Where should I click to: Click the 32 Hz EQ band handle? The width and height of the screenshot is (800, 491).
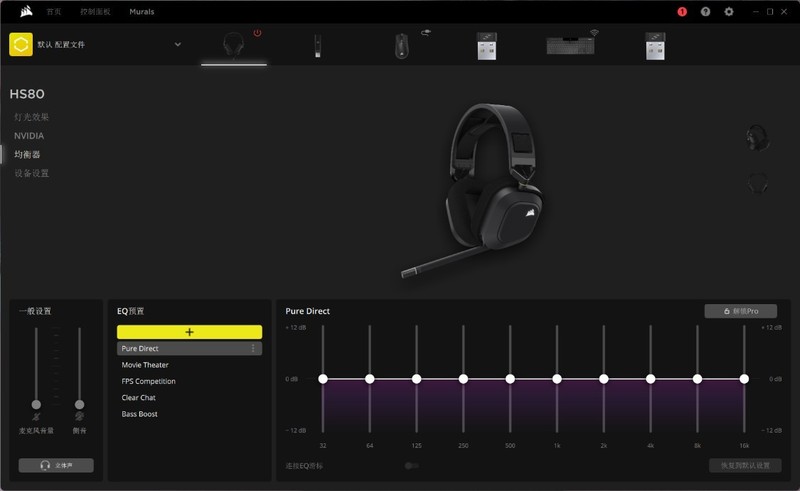coord(323,379)
